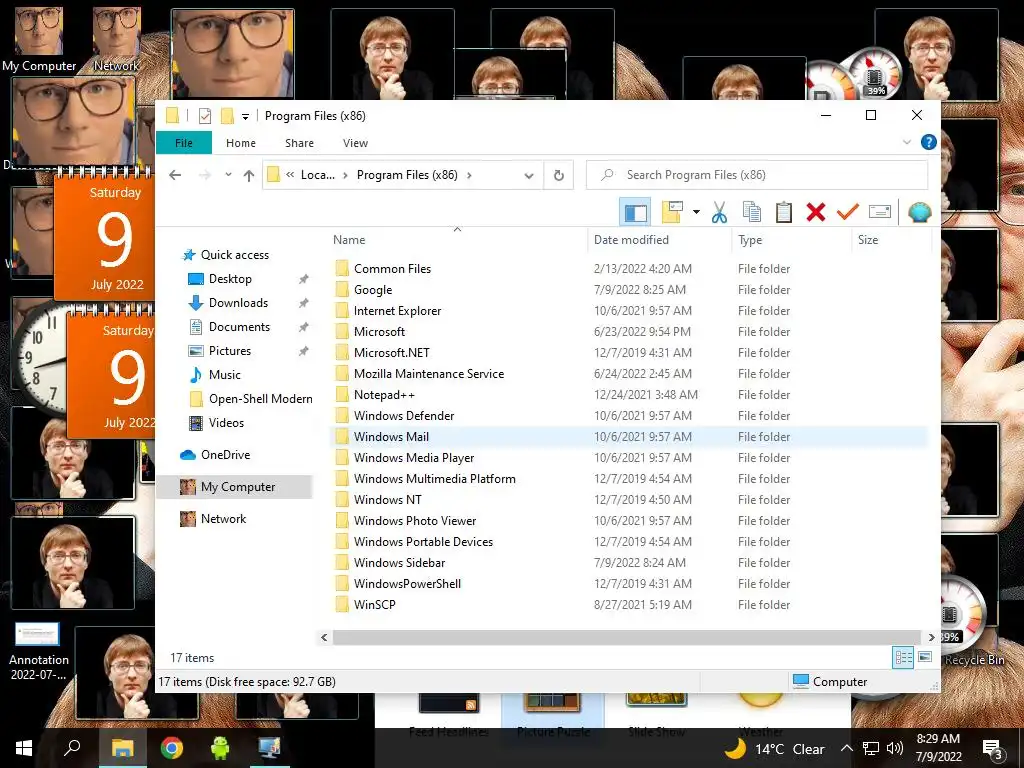The image size is (1024, 768).
Task: Expand the Folder Options toolbar dropdown arrow
Action: click(x=696, y=212)
